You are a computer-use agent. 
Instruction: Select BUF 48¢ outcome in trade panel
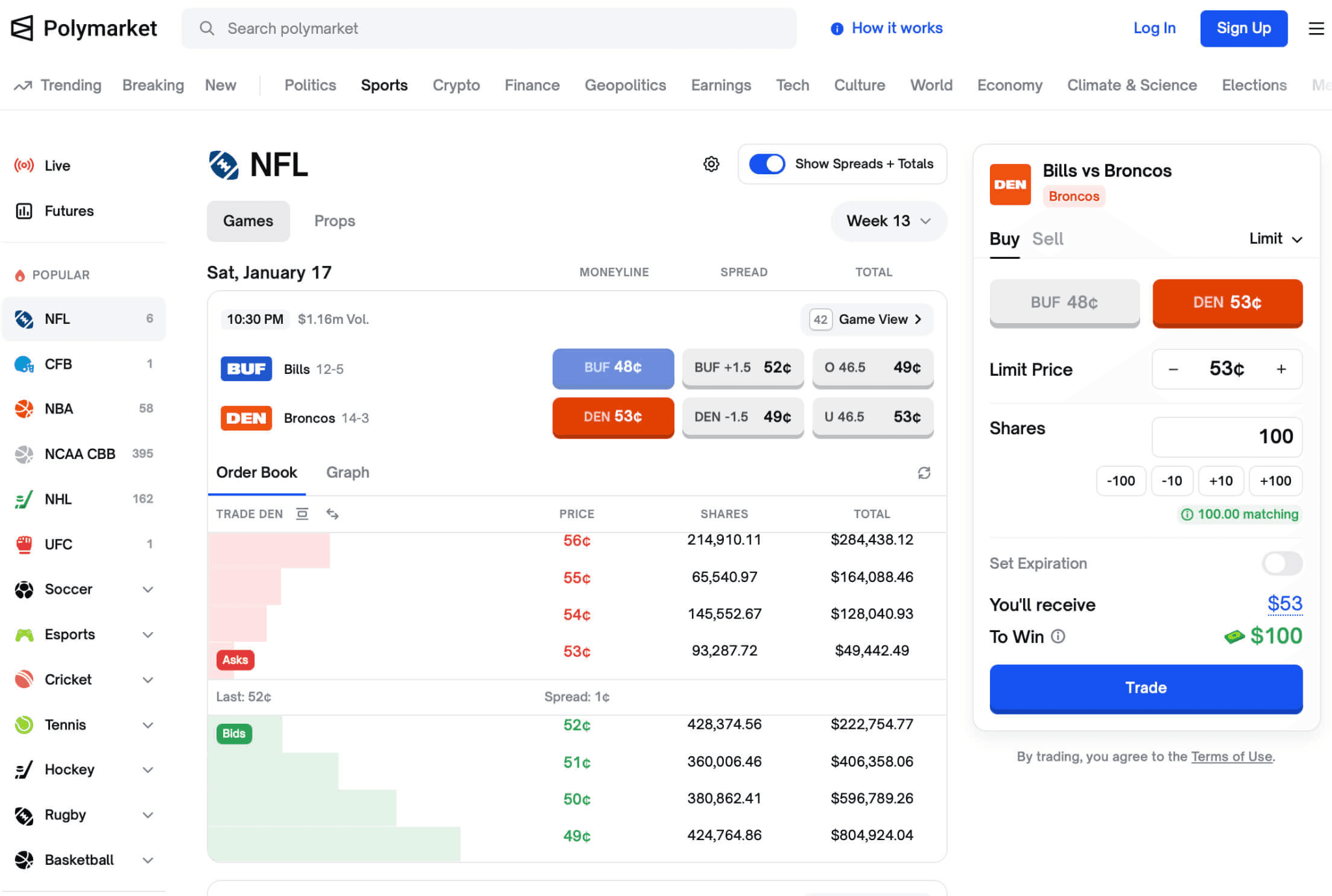pyautogui.click(x=1064, y=302)
